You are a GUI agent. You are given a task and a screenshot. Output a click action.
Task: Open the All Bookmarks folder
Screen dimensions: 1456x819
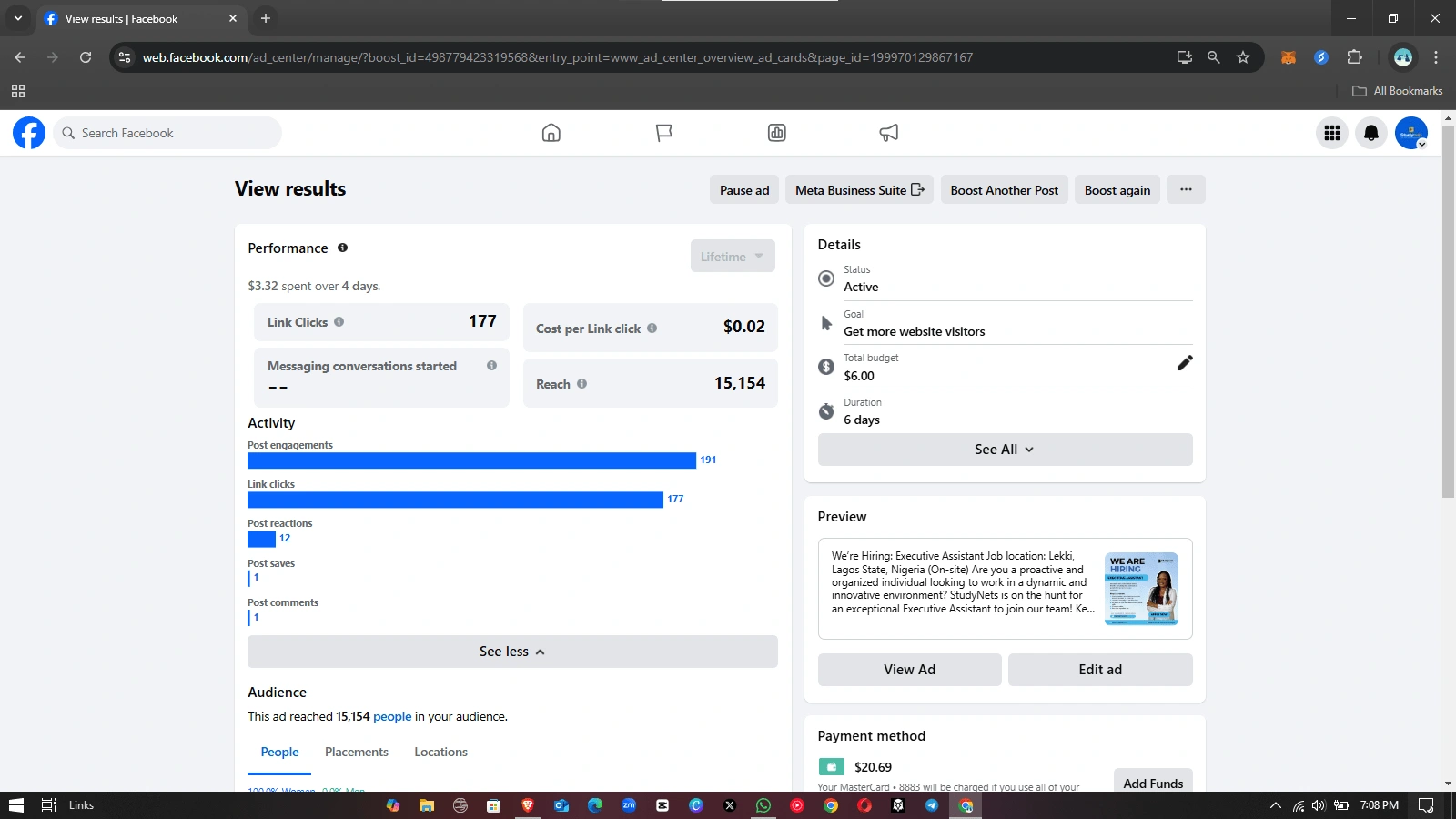click(x=1398, y=91)
